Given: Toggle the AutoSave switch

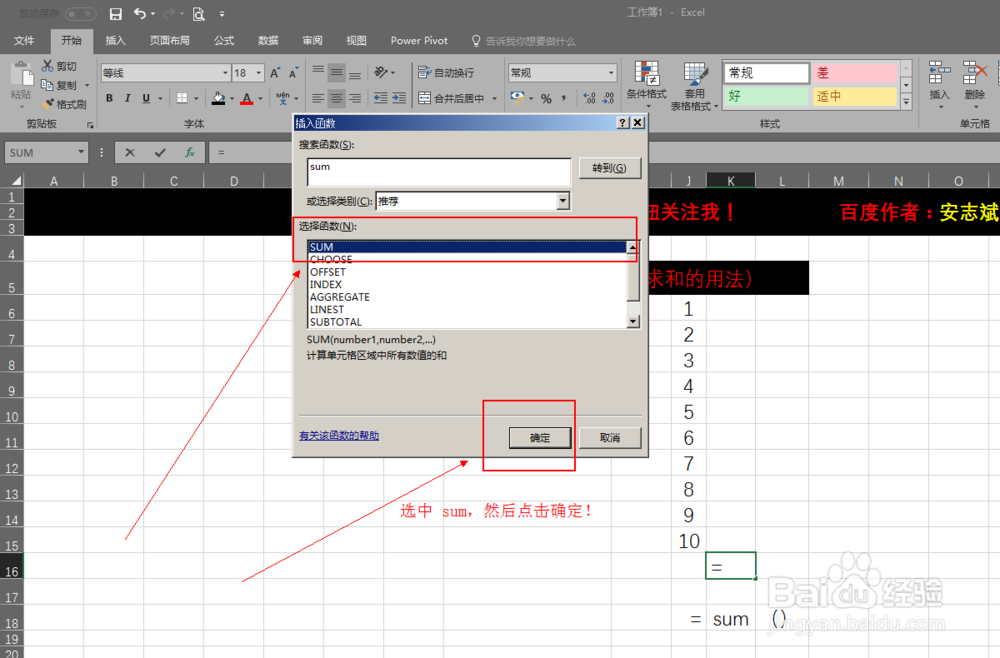Looking at the screenshot, I should [x=81, y=13].
